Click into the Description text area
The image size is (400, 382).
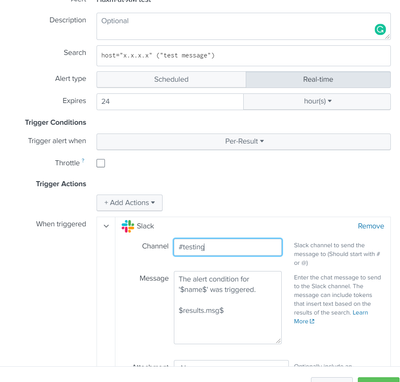pos(244,26)
